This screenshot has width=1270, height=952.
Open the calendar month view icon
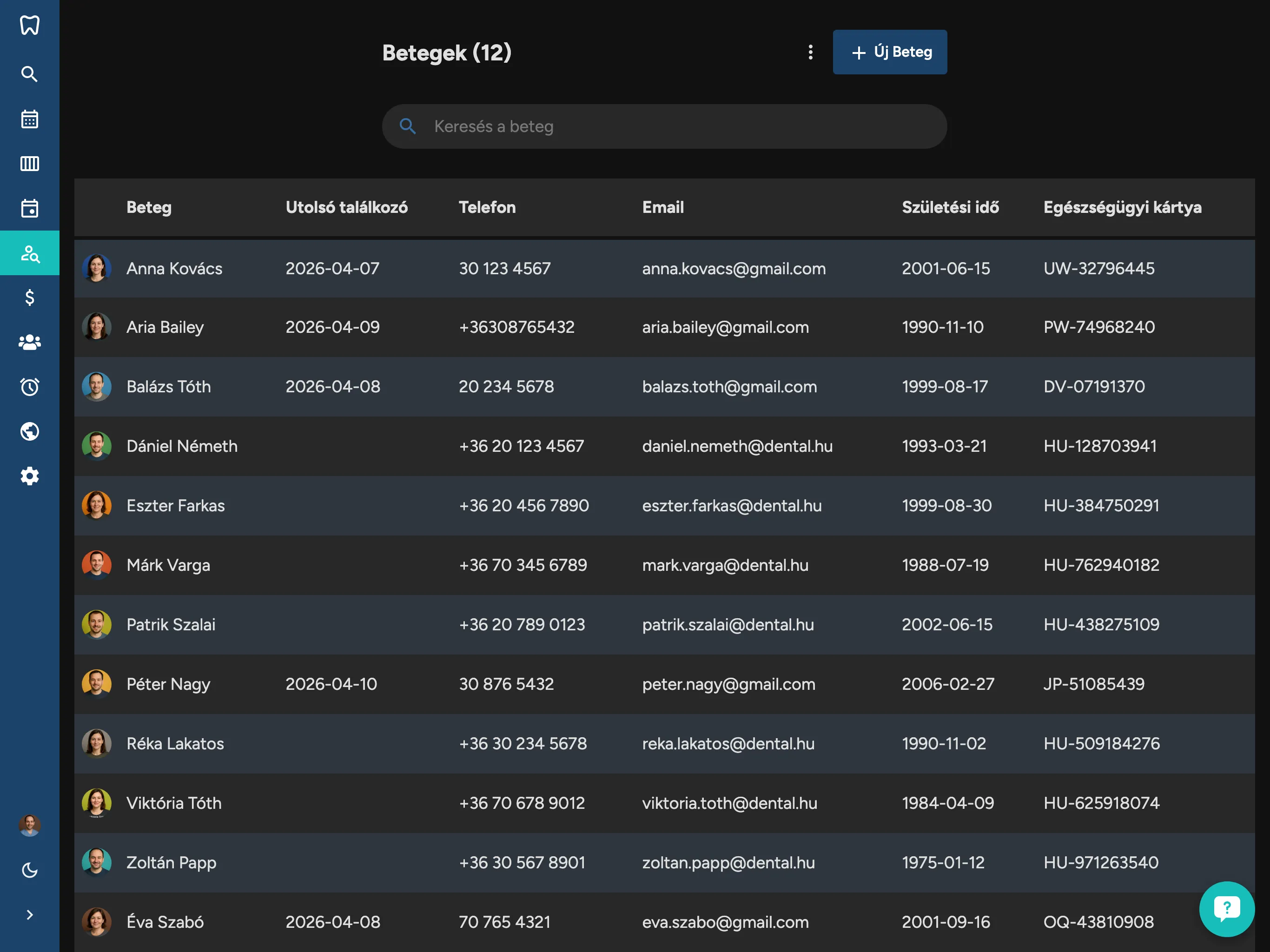29,119
